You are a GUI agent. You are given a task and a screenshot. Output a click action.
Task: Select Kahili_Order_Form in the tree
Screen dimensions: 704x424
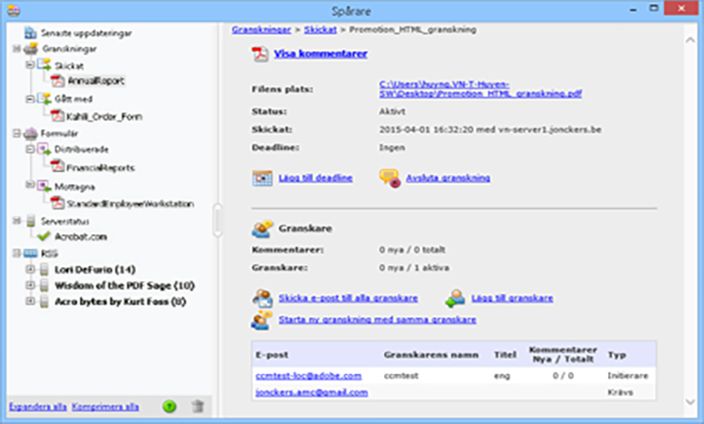(104, 117)
